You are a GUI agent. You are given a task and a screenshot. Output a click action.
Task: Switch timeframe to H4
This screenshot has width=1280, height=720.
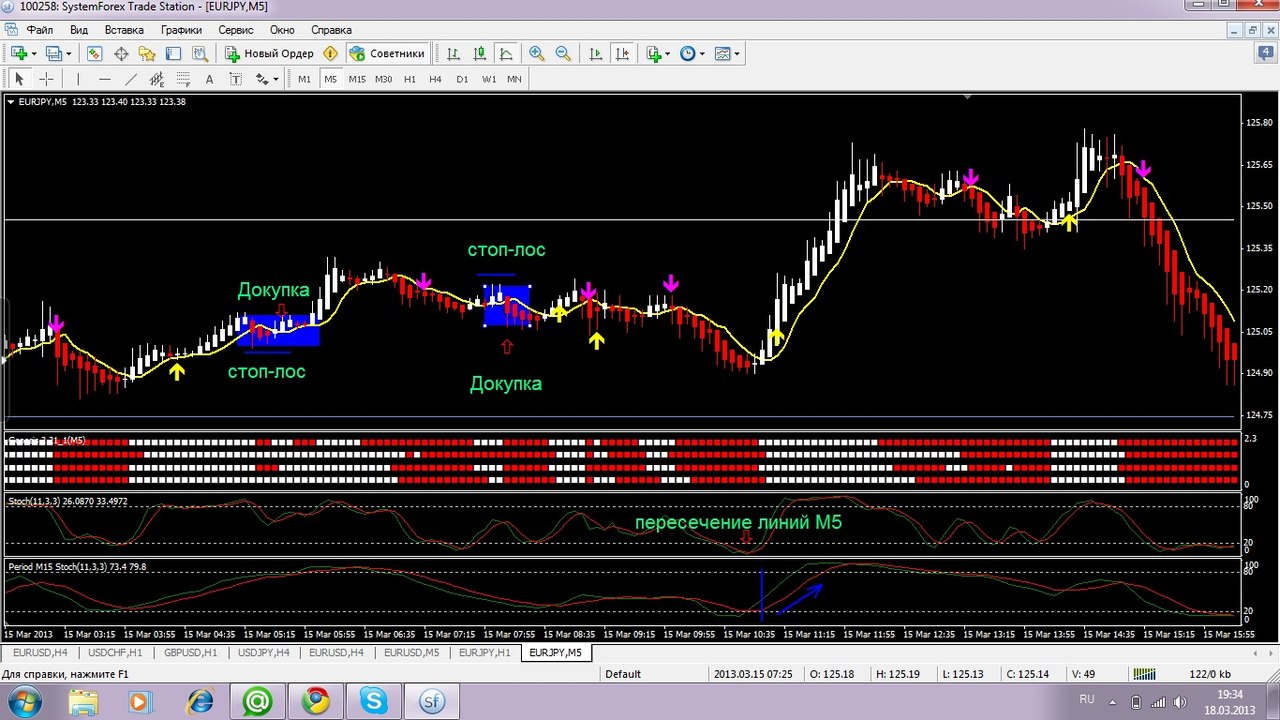436,79
